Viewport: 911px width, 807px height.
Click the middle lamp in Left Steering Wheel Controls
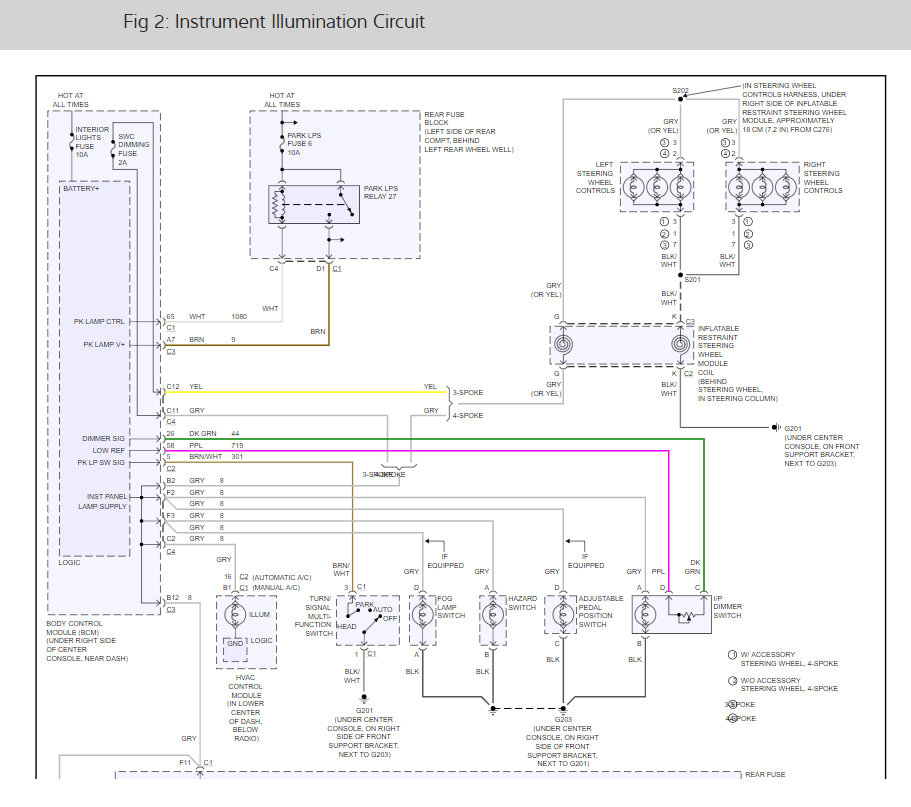pos(657,188)
